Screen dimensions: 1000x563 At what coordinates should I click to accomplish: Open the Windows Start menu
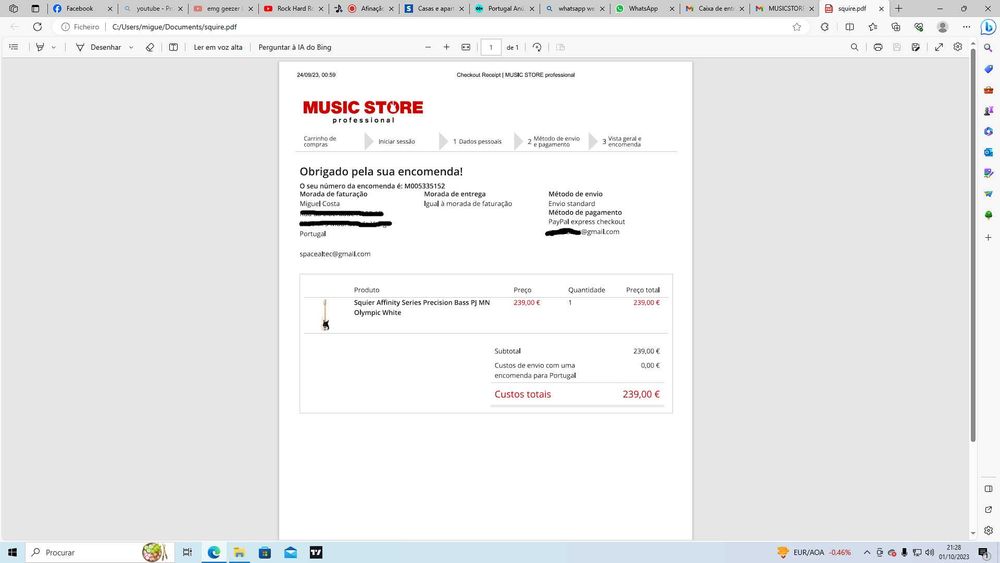coord(12,552)
